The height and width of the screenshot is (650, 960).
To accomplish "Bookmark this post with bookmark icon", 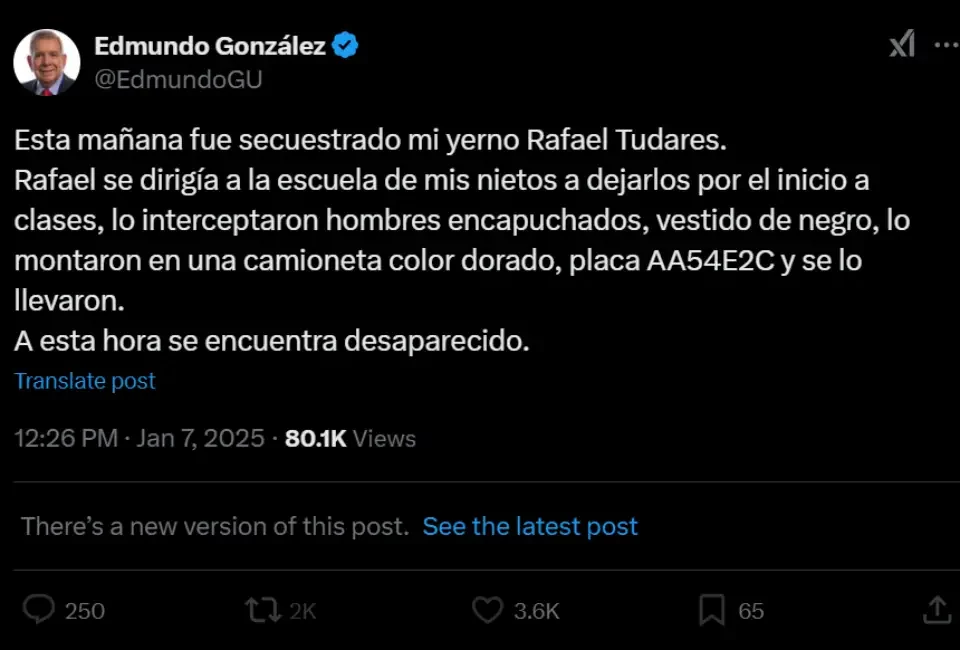I will click(712, 609).
